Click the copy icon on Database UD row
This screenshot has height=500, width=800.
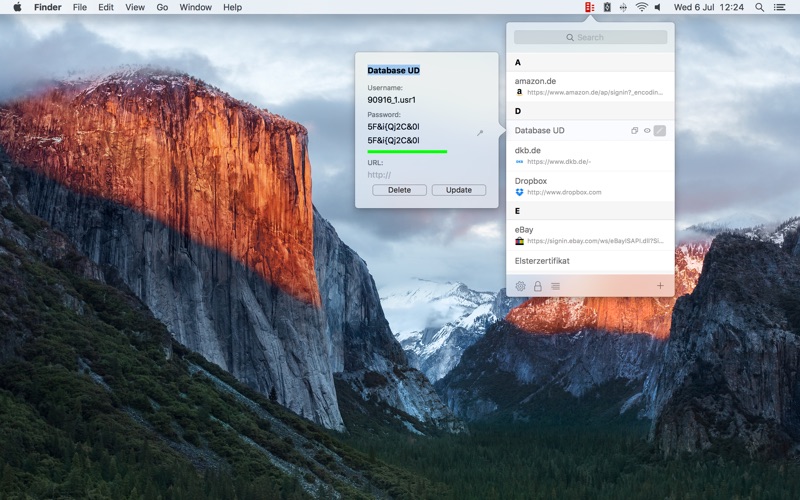634,131
